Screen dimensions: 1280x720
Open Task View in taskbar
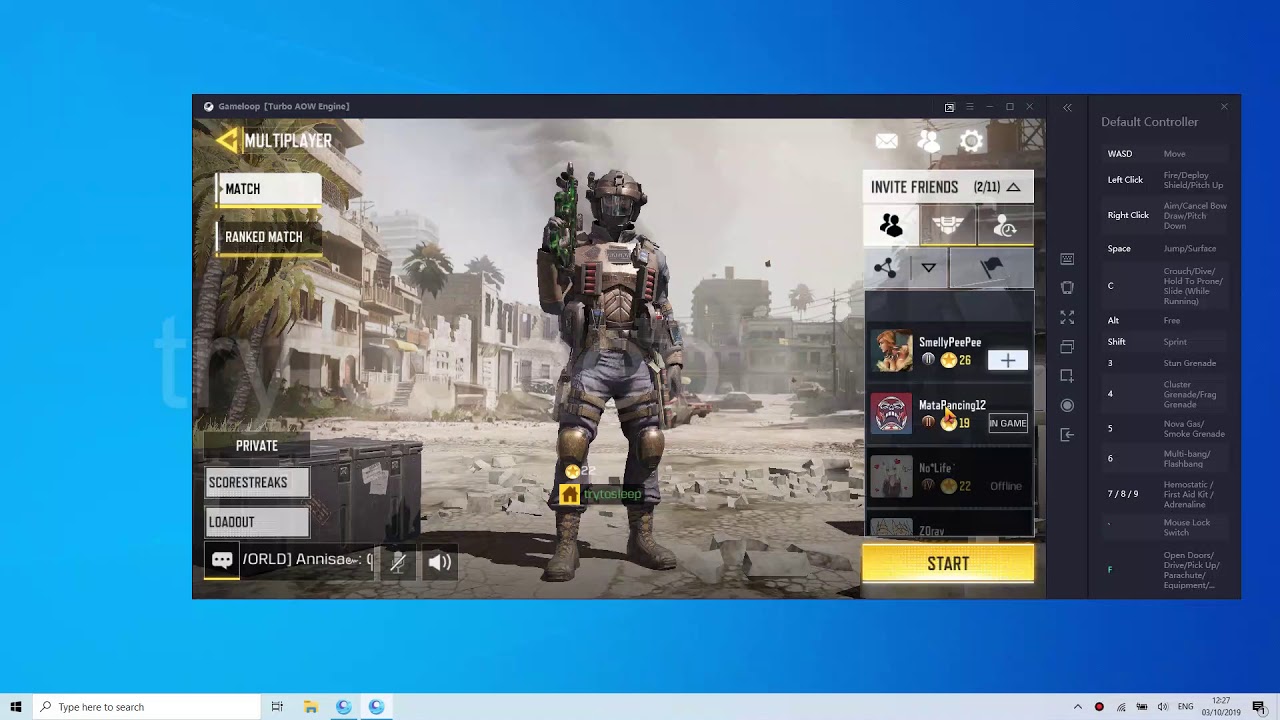click(277, 707)
